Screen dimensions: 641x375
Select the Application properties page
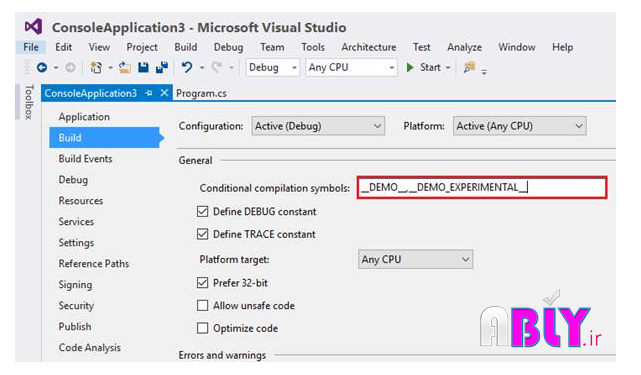84,117
